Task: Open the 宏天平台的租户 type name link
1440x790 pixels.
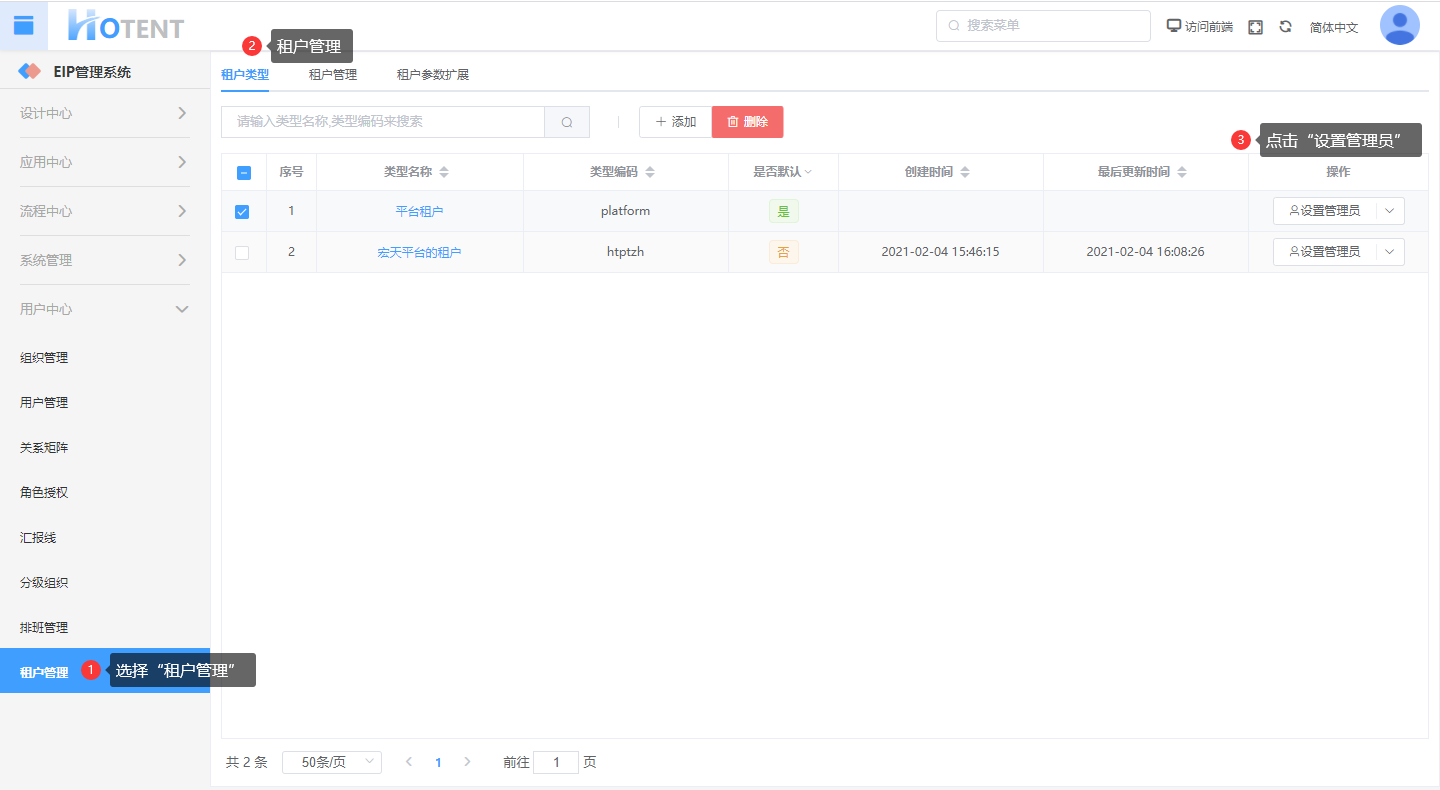Action: [x=419, y=253]
